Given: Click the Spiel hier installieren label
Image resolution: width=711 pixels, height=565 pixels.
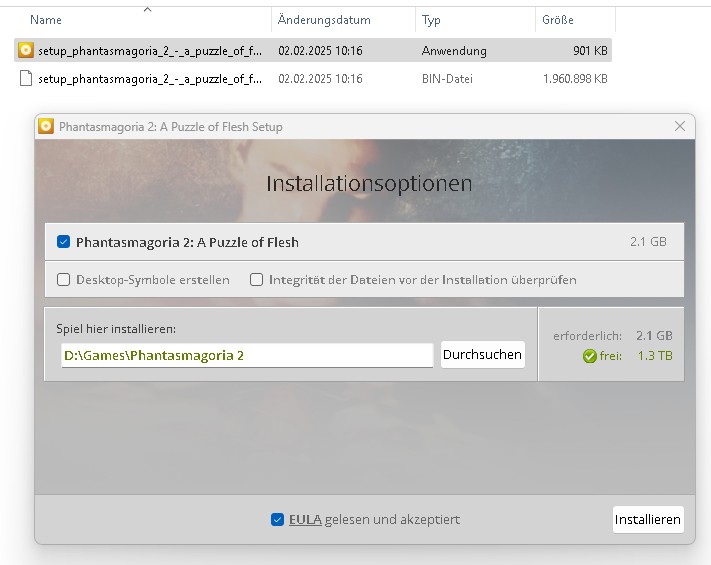Looking at the screenshot, I should coord(116,329).
